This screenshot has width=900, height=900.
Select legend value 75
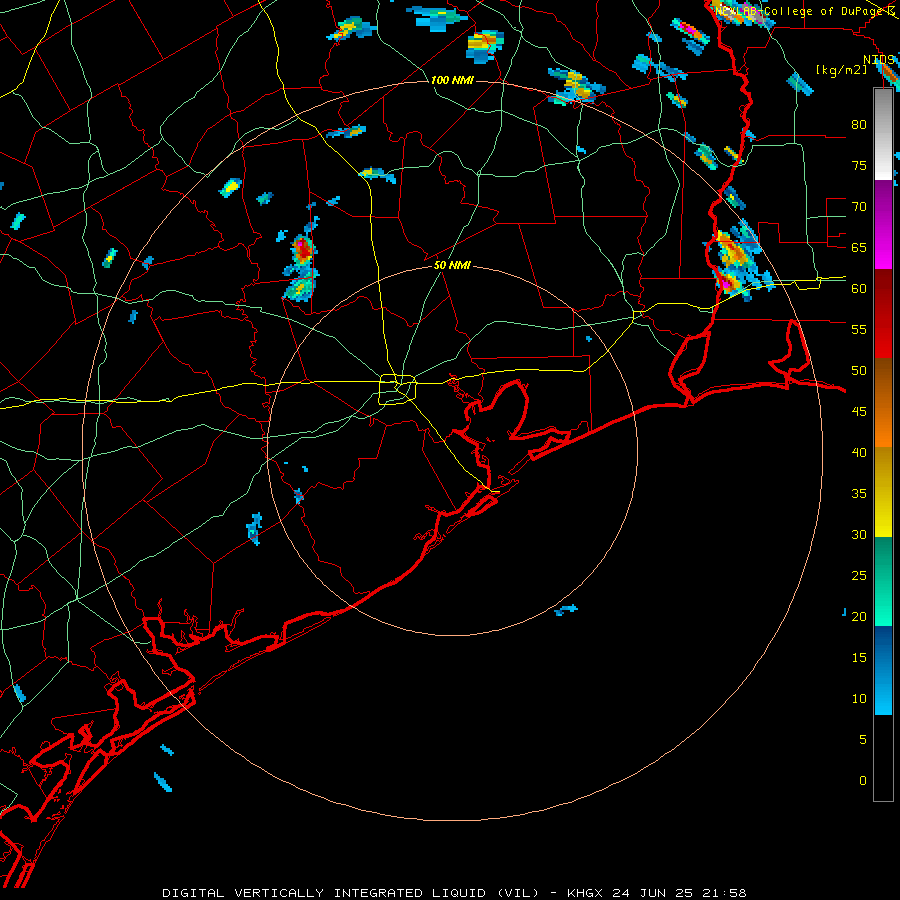coord(859,165)
